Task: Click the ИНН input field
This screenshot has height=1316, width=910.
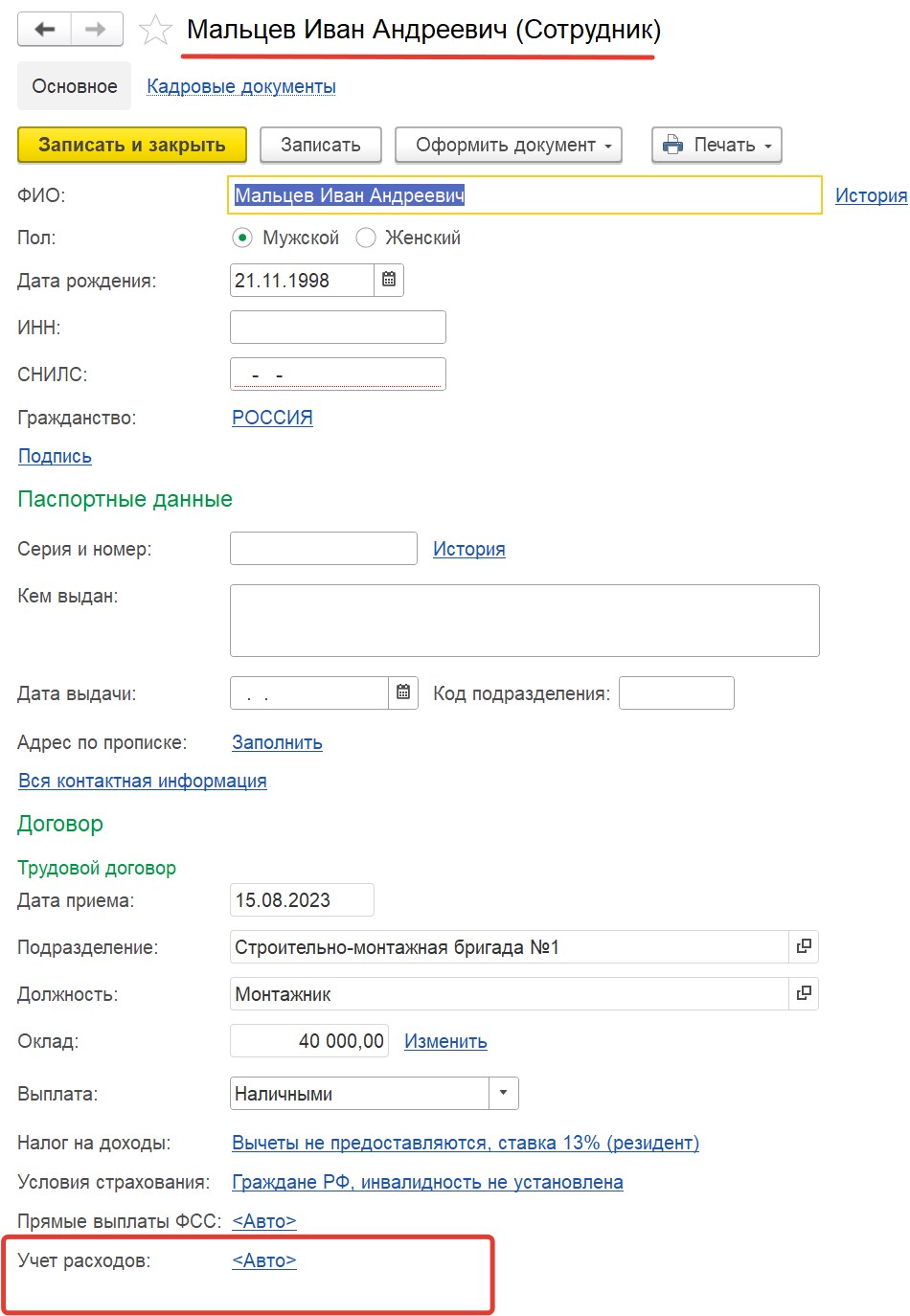Action: click(338, 327)
